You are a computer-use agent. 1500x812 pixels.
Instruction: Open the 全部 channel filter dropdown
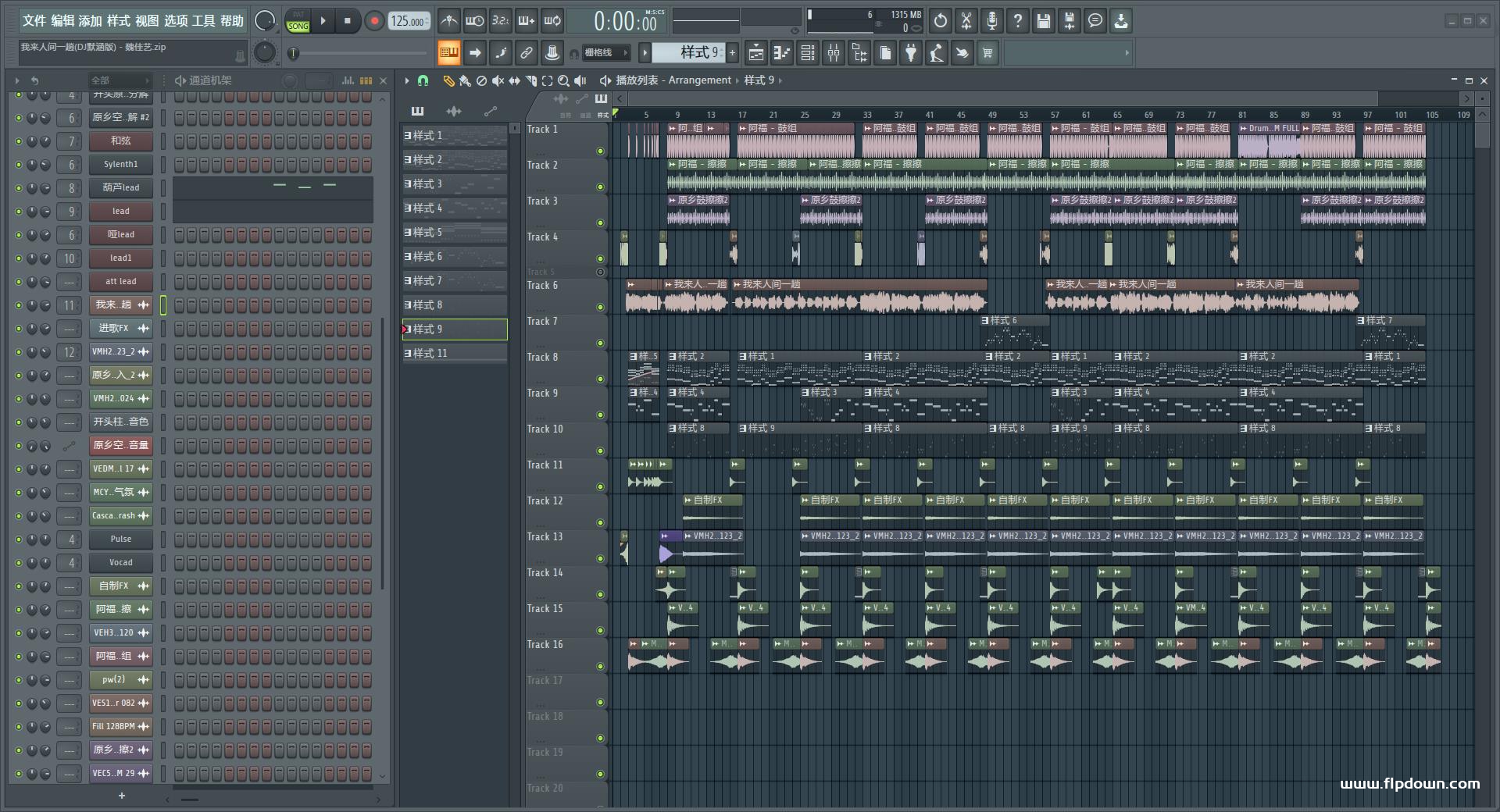(120, 80)
